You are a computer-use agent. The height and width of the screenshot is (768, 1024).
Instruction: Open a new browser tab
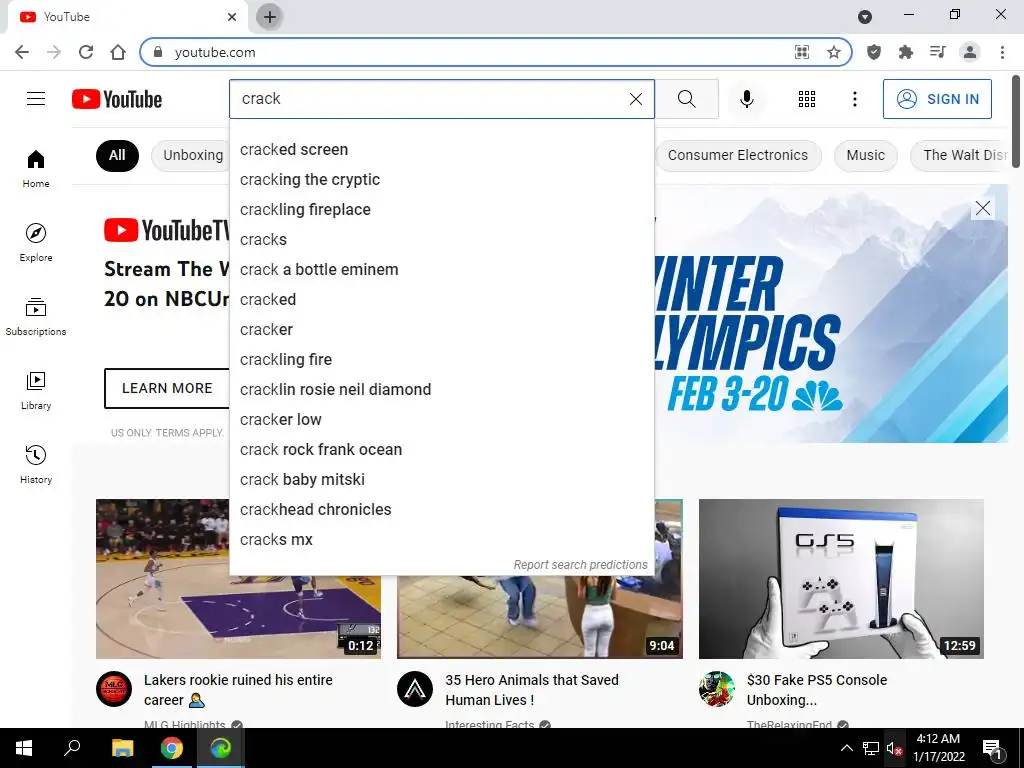click(x=269, y=17)
